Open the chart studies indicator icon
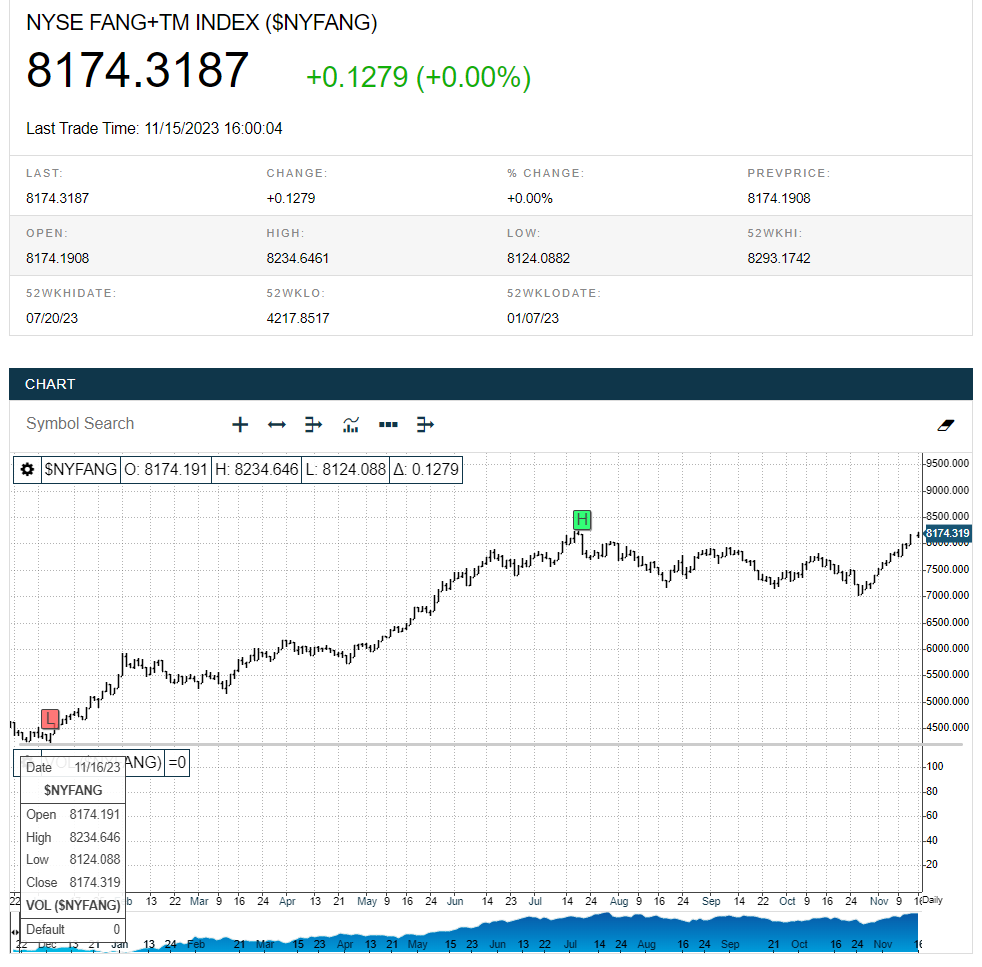 coord(351,425)
